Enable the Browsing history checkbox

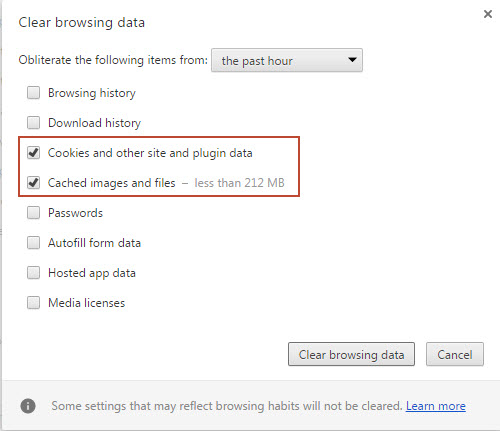click(33, 93)
